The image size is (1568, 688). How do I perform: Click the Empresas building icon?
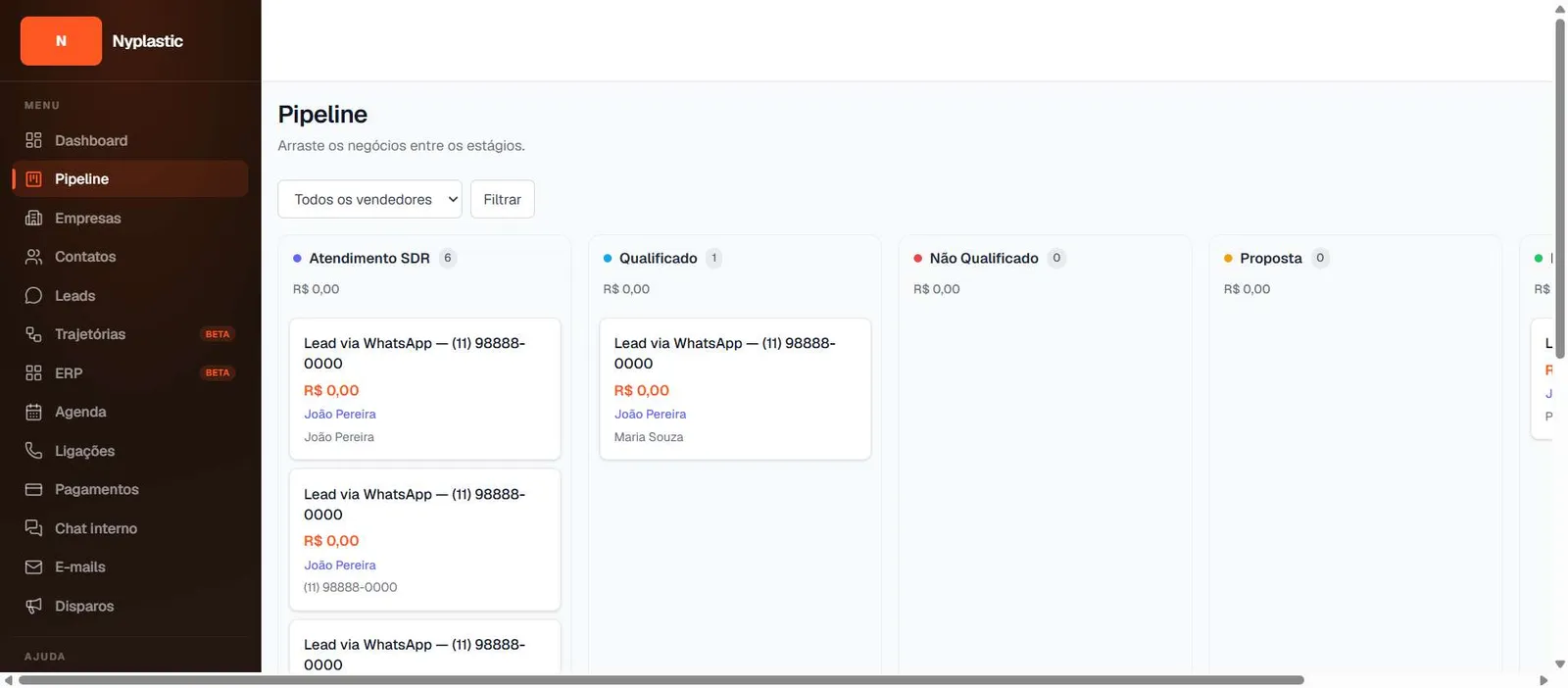33,218
